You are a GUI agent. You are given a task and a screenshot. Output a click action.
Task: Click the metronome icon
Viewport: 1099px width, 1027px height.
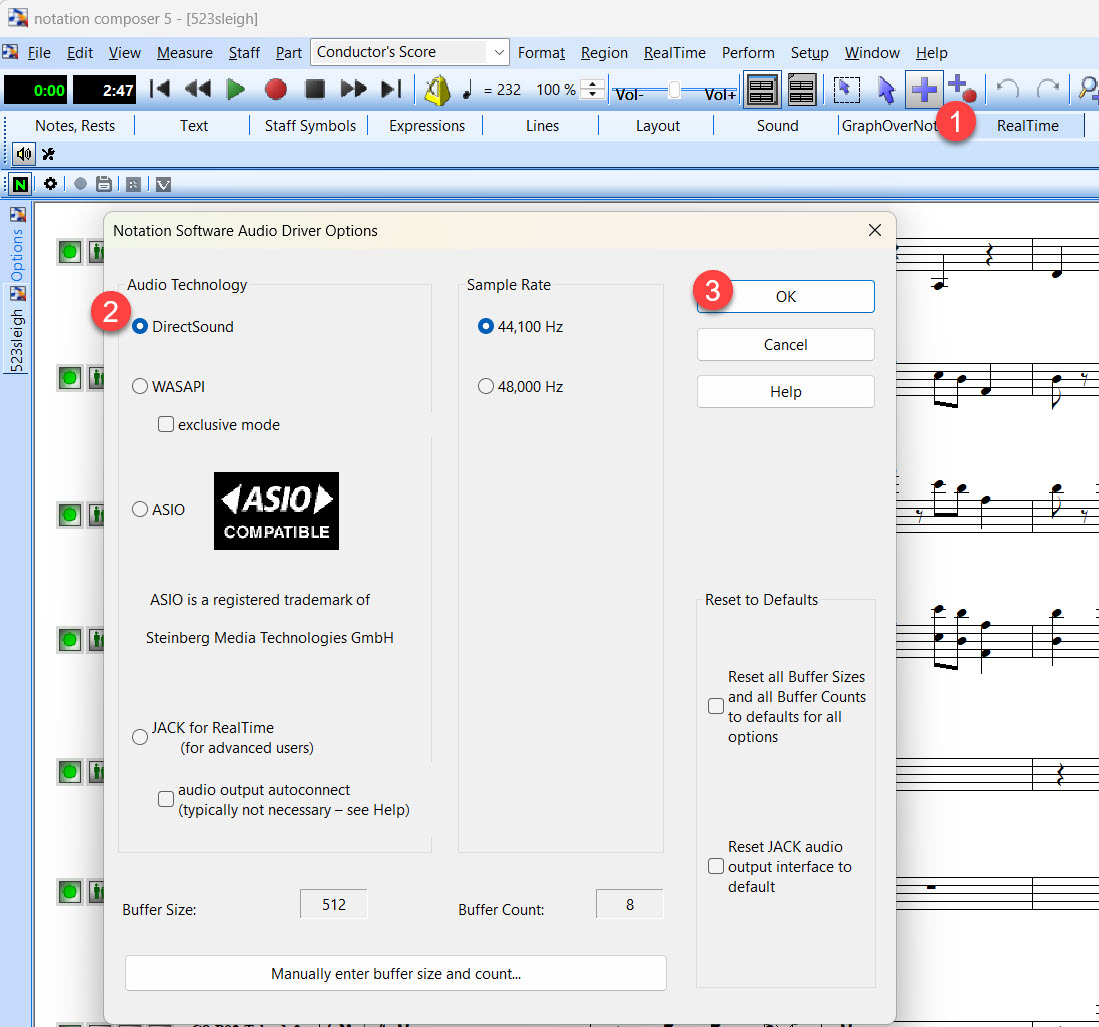click(x=437, y=90)
